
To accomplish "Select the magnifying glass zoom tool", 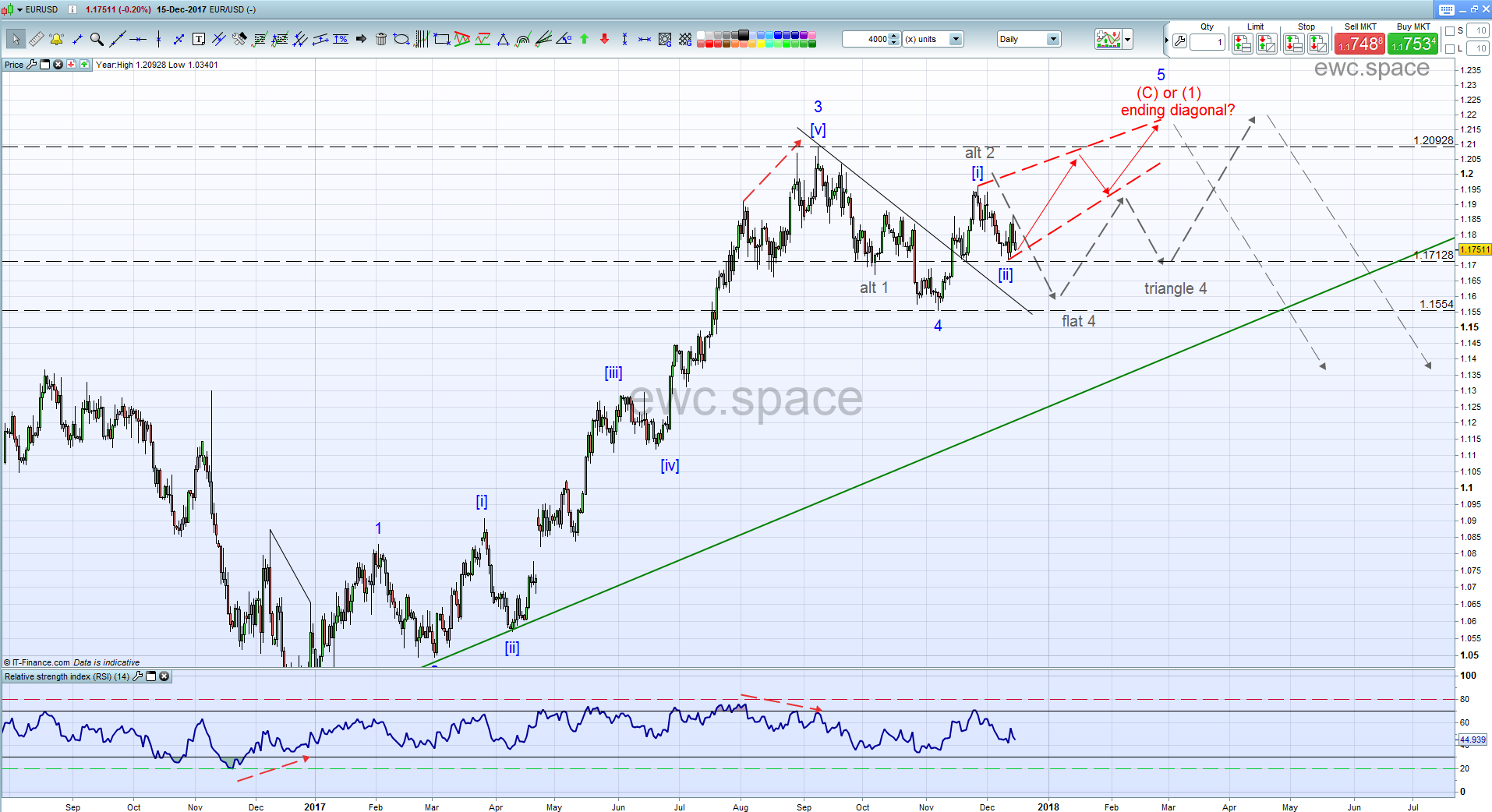I will 97,39.
